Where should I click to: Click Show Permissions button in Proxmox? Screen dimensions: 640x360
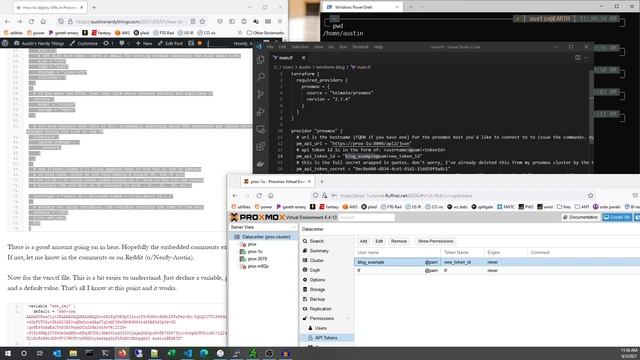[x=435, y=241]
